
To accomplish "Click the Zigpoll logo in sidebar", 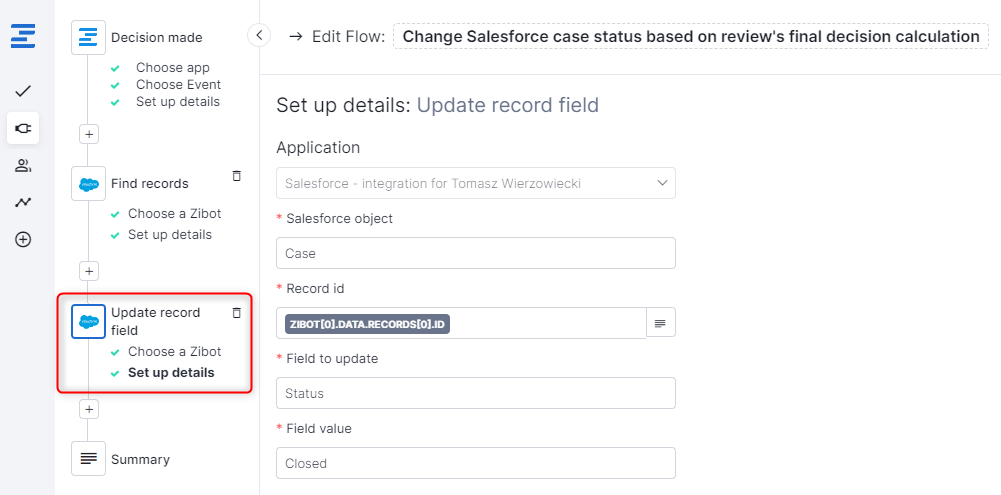I will point(23,37).
